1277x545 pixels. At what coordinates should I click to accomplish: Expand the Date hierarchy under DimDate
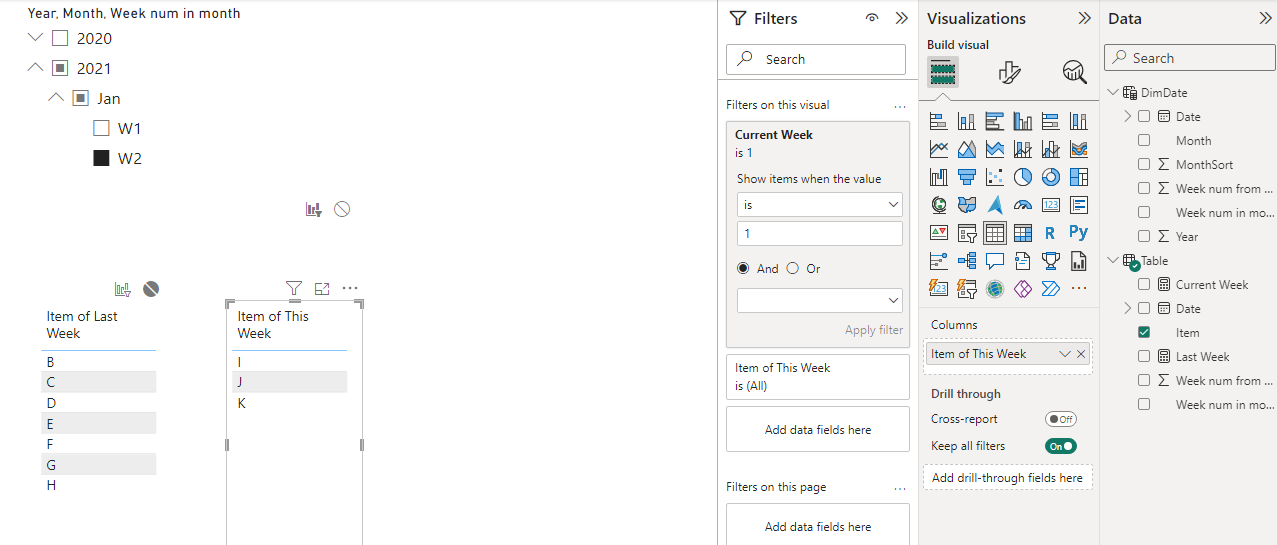coord(1128,117)
